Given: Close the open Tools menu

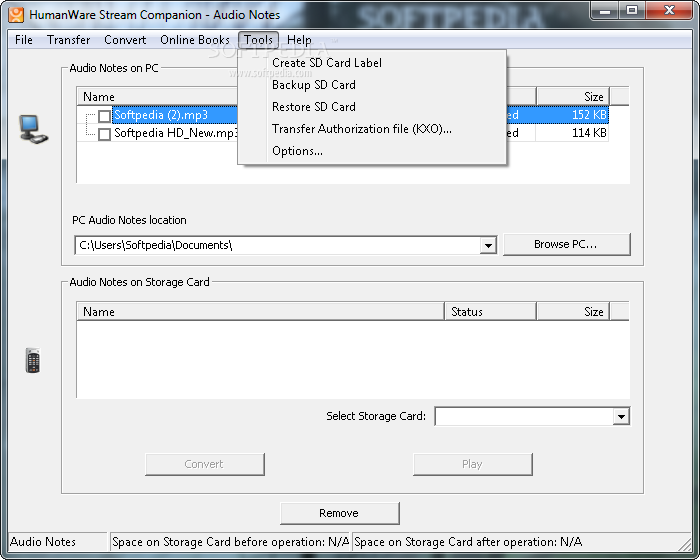Looking at the screenshot, I should 258,40.
